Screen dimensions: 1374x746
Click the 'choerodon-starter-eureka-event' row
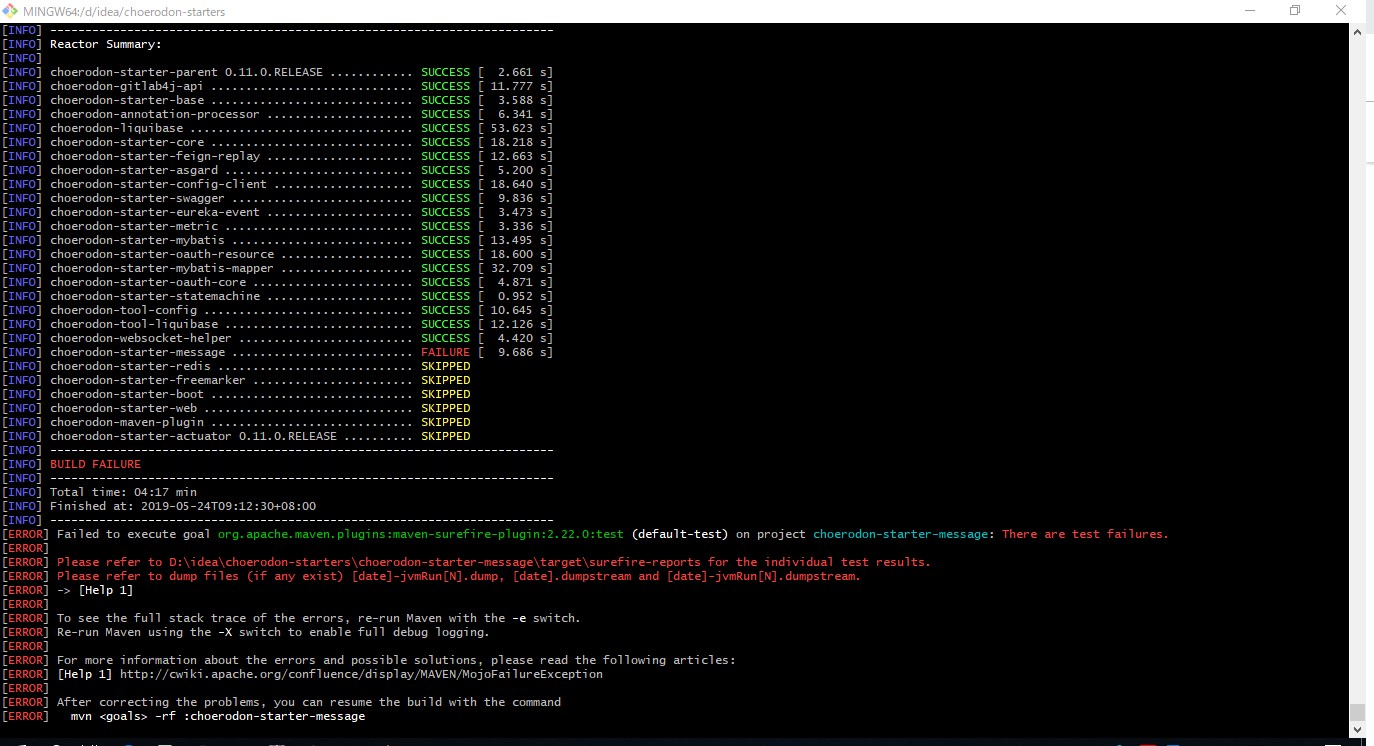point(277,212)
